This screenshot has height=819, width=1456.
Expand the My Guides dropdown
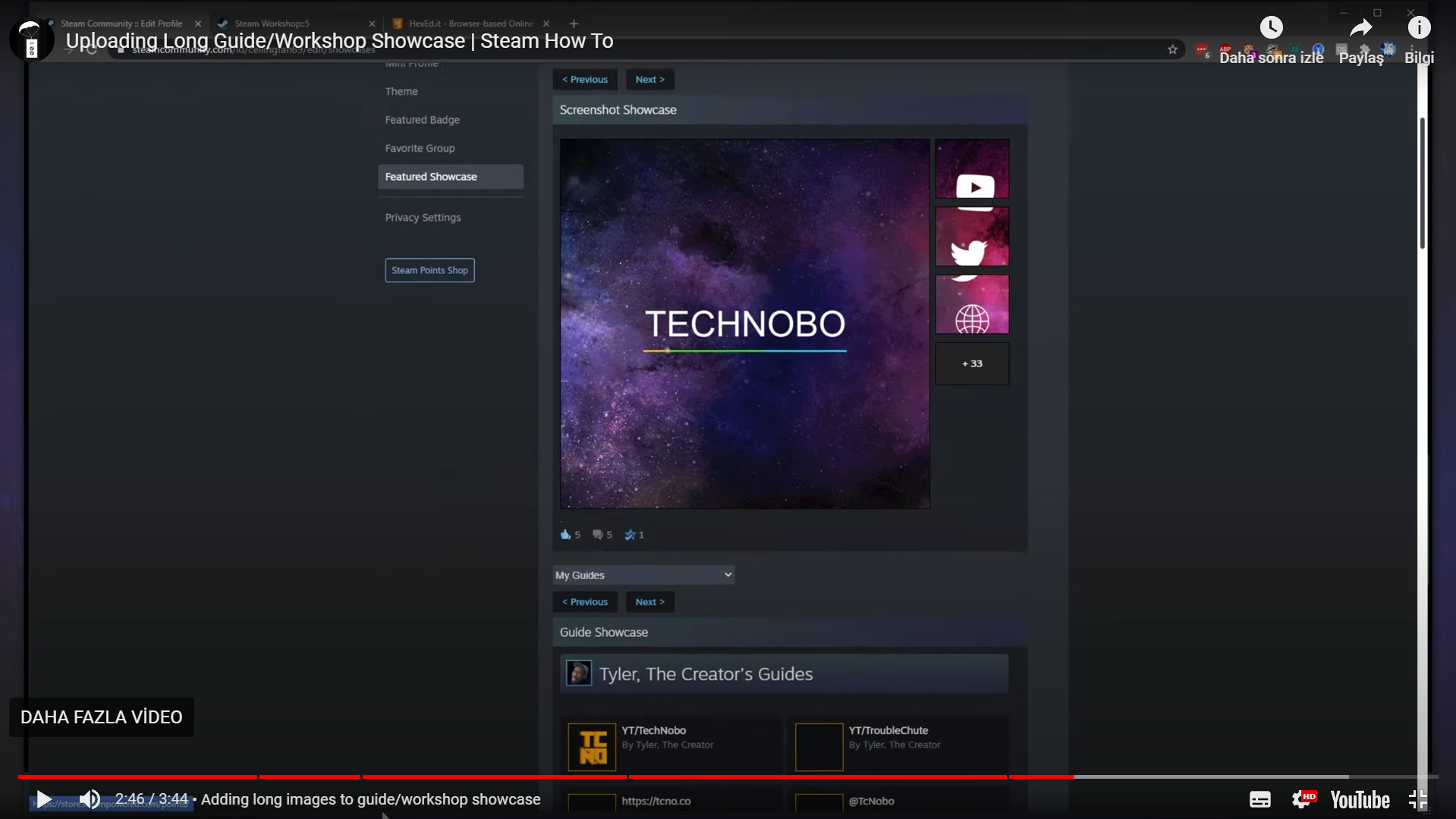coord(643,575)
